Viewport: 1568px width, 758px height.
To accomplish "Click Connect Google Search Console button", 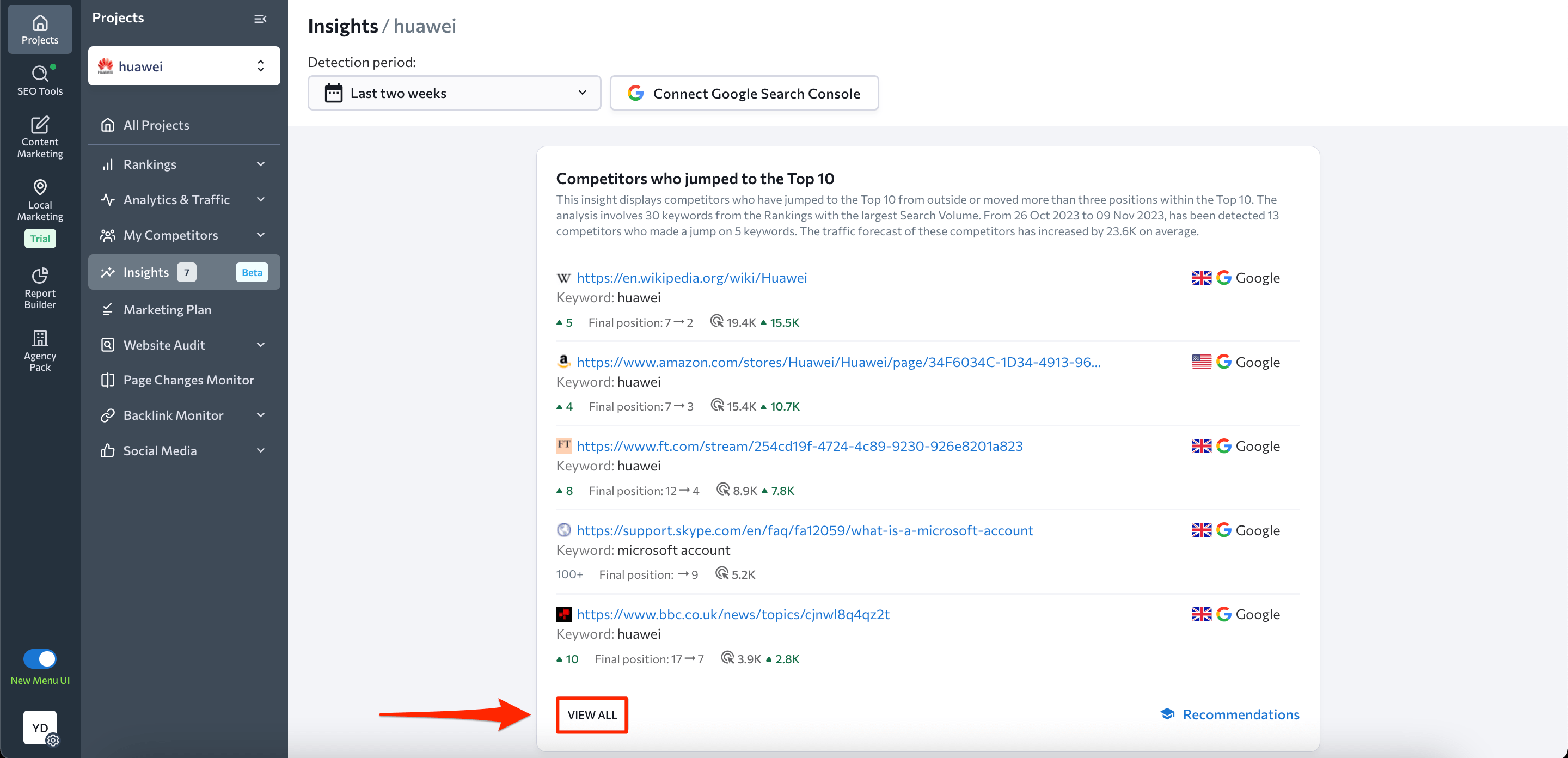I will [744, 93].
